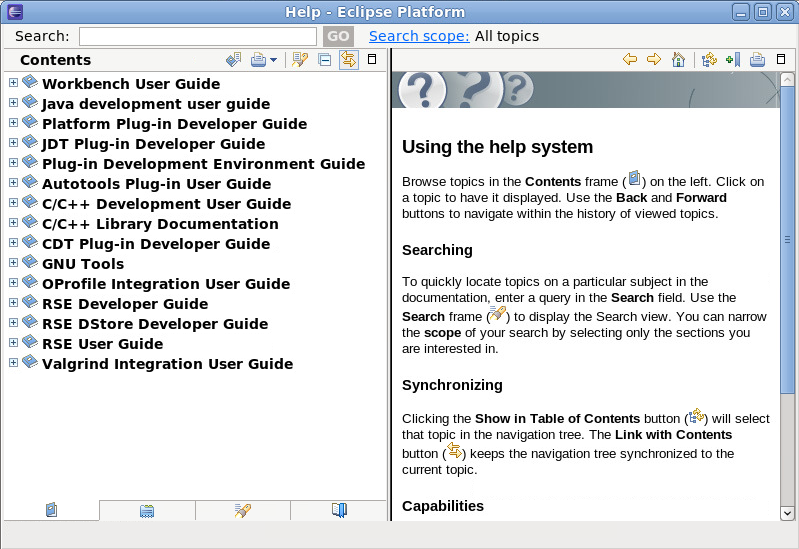Toggle Link with Contents button
Image resolution: width=799 pixels, height=549 pixels.
pos(348,60)
